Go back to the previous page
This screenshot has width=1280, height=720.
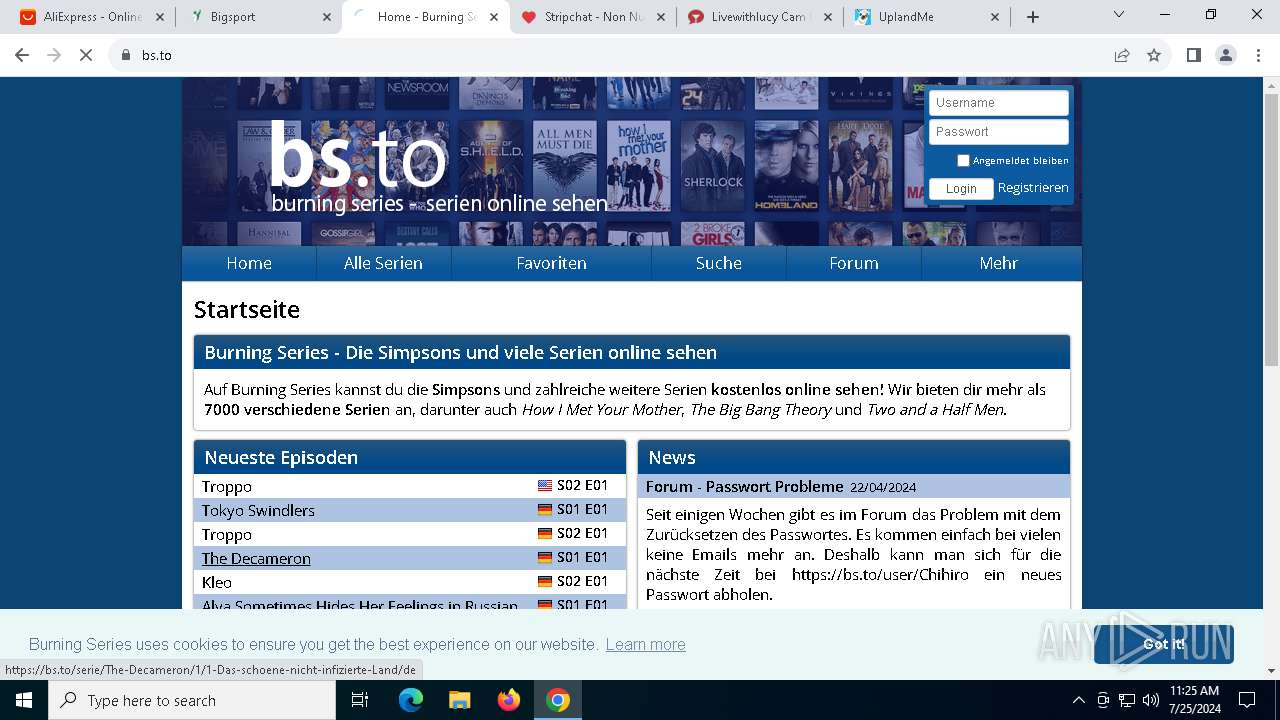coord(22,55)
